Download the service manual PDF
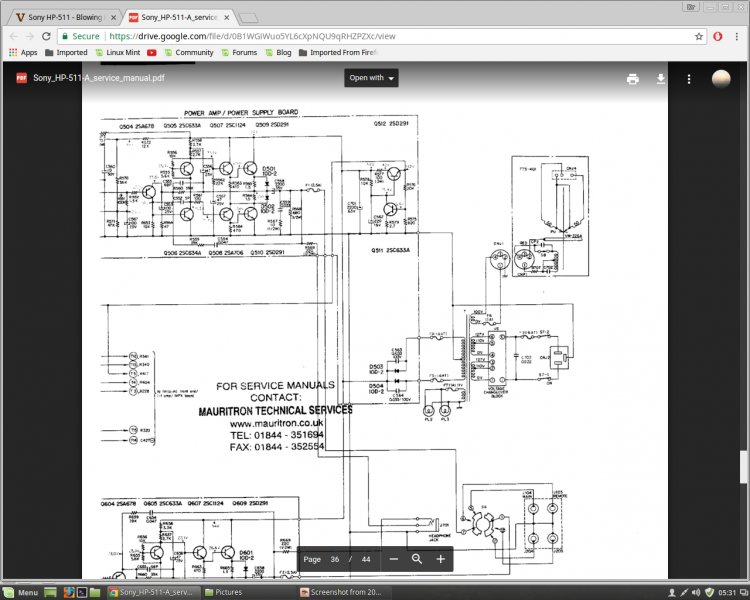Image resolution: width=750 pixels, height=600 pixels. point(661,79)
